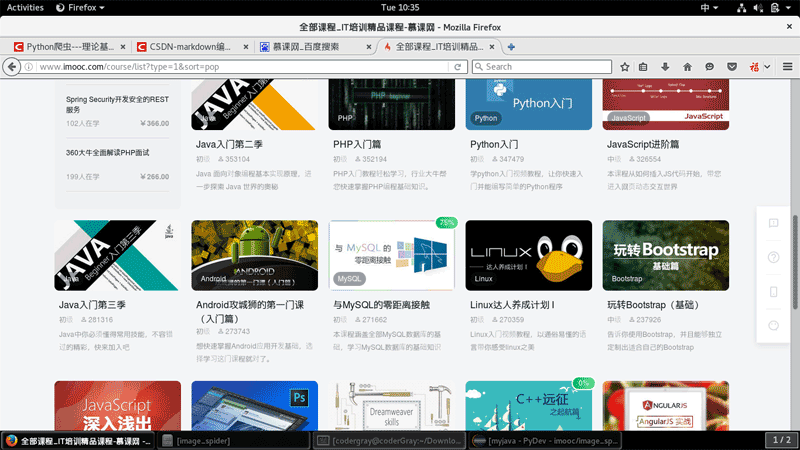Open the downloads arrow icon
Image resolution: width=800 pixels, height=450 pixels.
665,67
